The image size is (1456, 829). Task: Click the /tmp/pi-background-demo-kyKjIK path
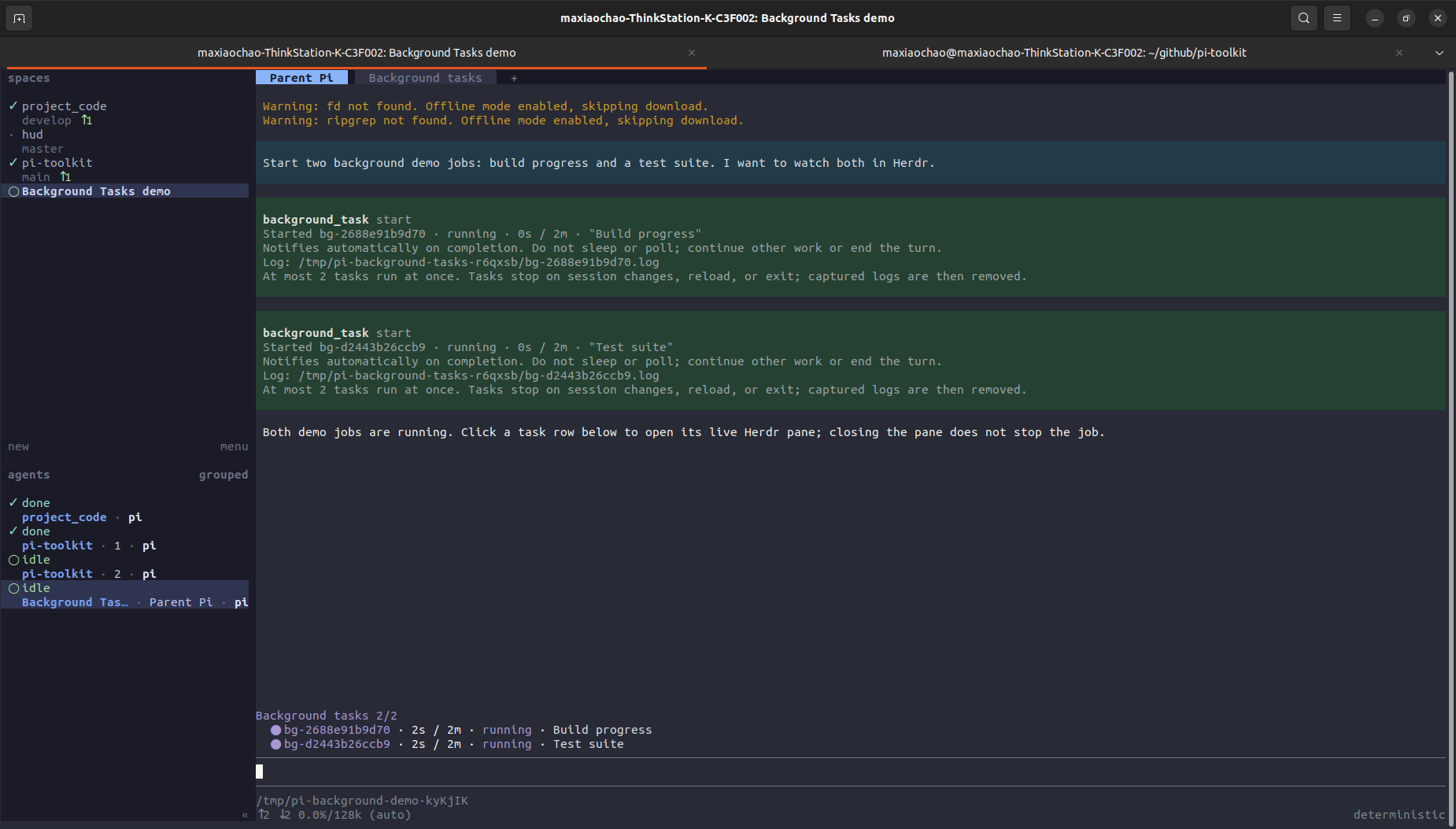[362, 801]
